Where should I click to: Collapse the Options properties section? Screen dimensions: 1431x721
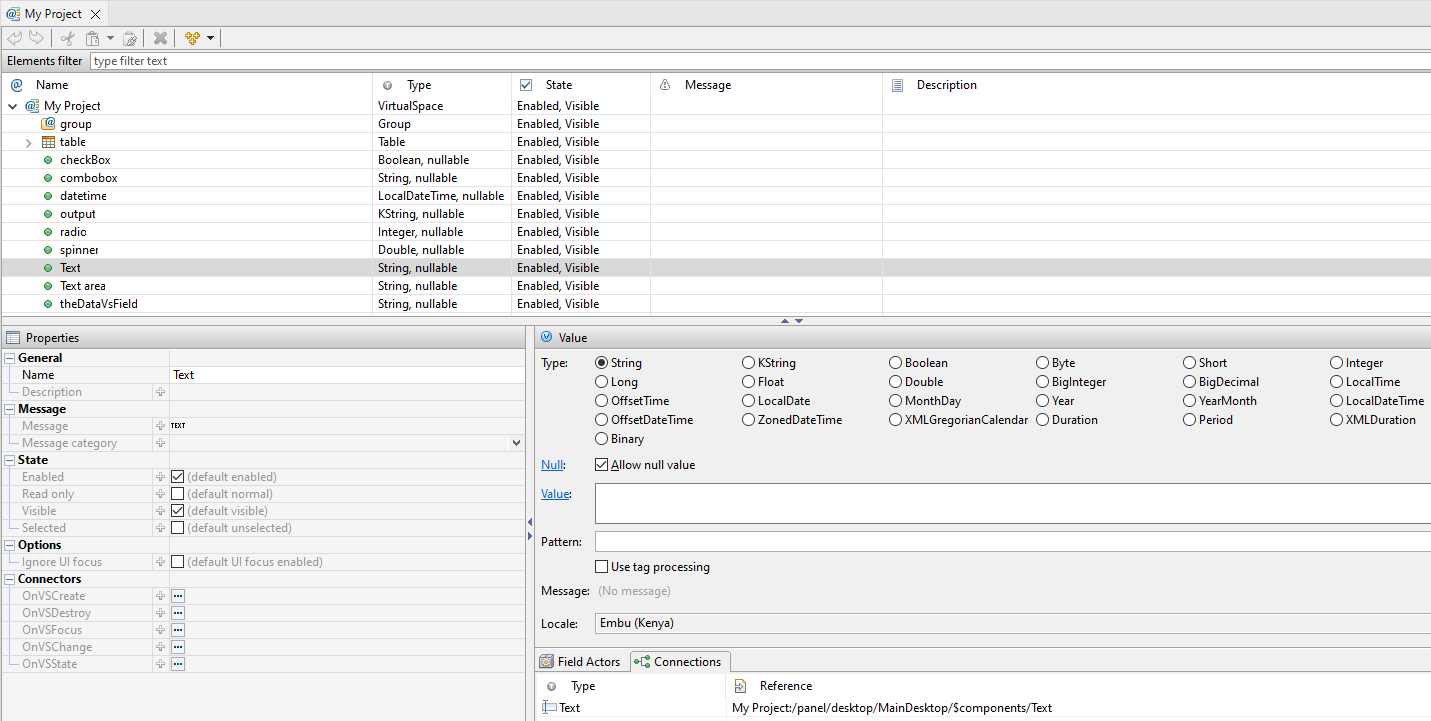(10, 545)
